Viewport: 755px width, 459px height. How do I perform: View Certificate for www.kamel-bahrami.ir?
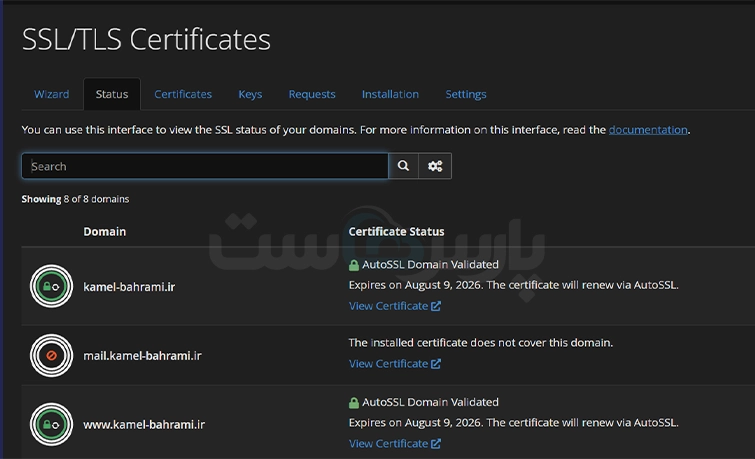tap(395, 444)
